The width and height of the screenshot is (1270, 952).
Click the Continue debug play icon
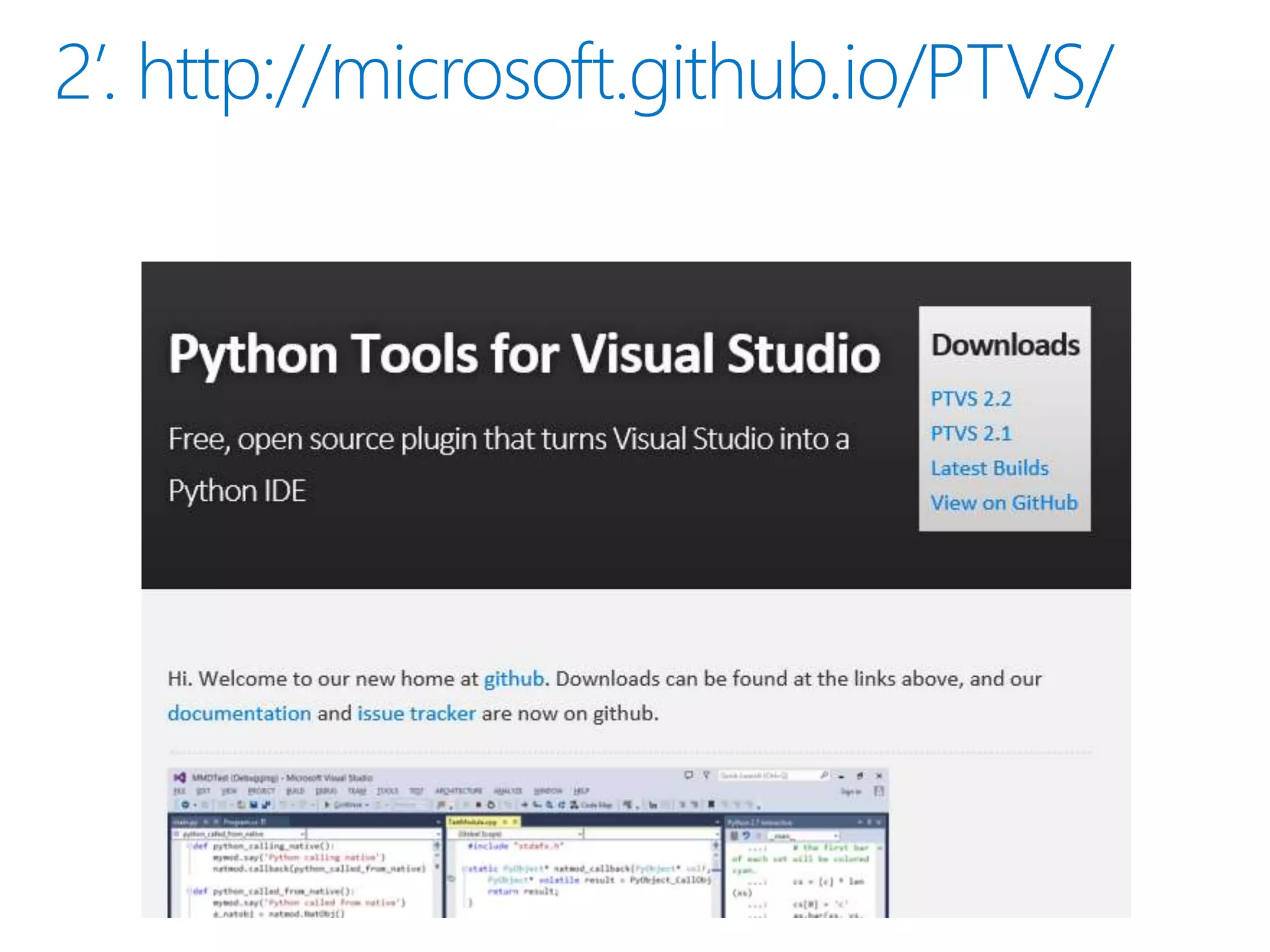click(327, 804)
